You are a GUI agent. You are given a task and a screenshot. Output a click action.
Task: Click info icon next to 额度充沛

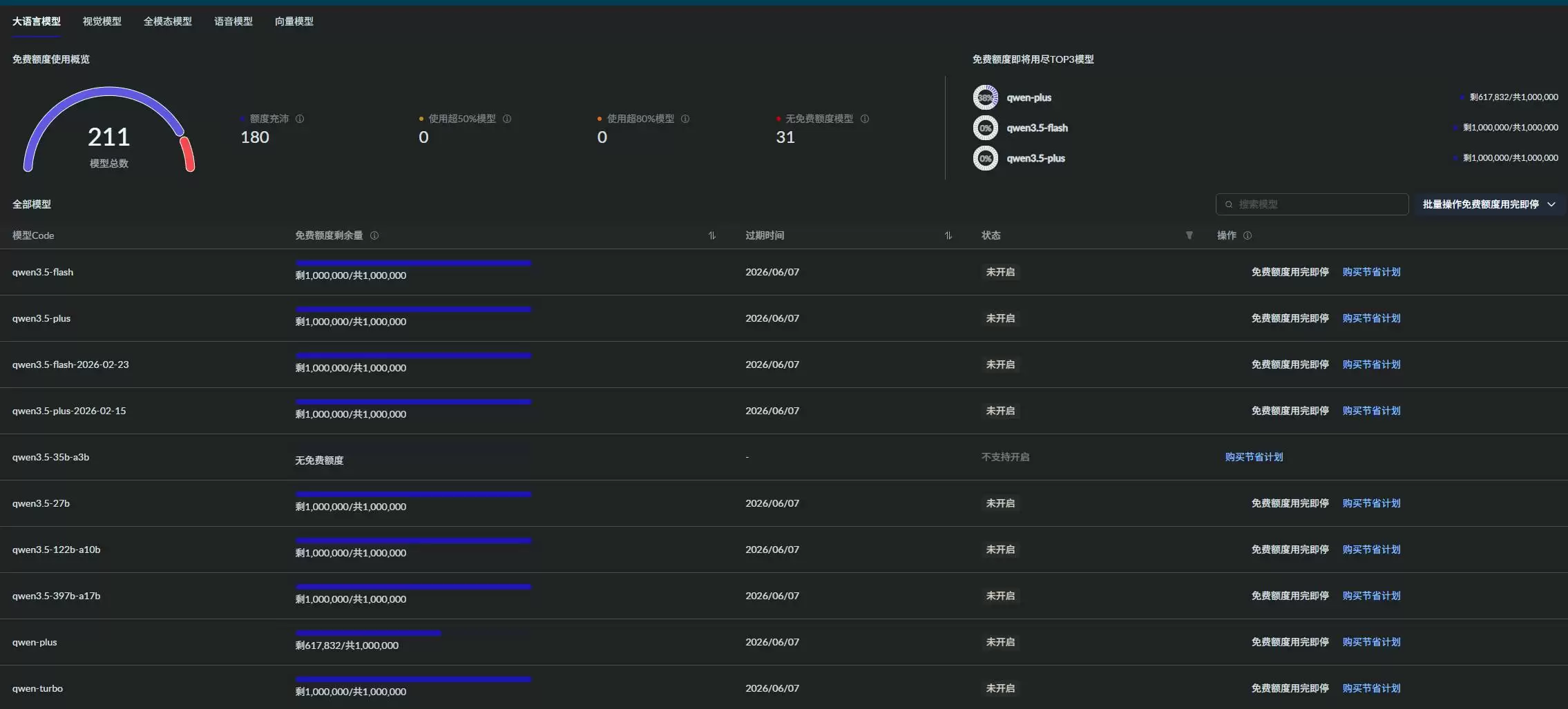[300, 119]
